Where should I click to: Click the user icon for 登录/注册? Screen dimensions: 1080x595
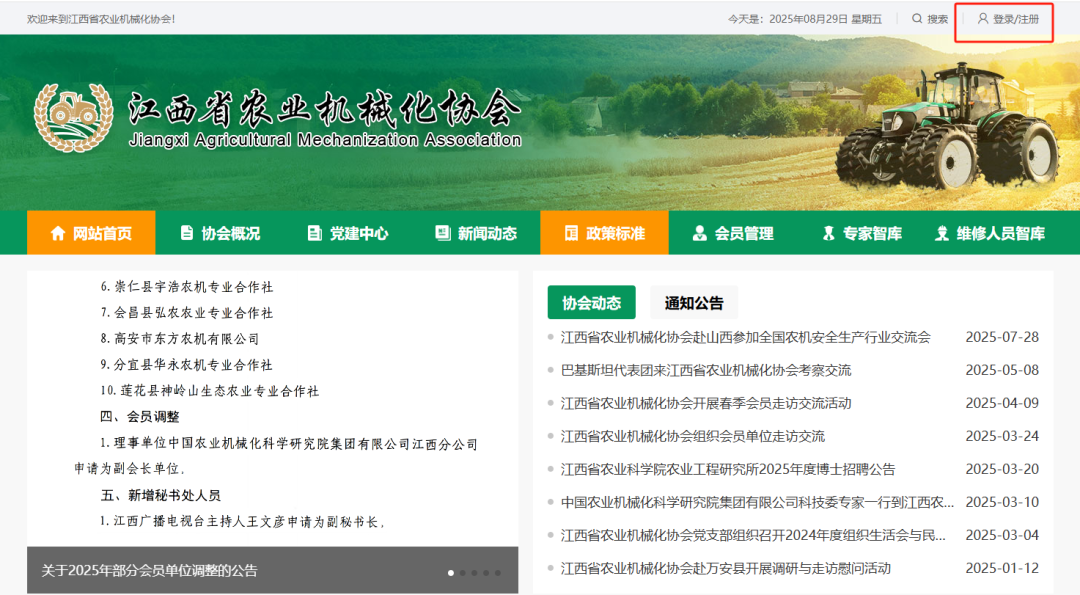click(982, 19)
